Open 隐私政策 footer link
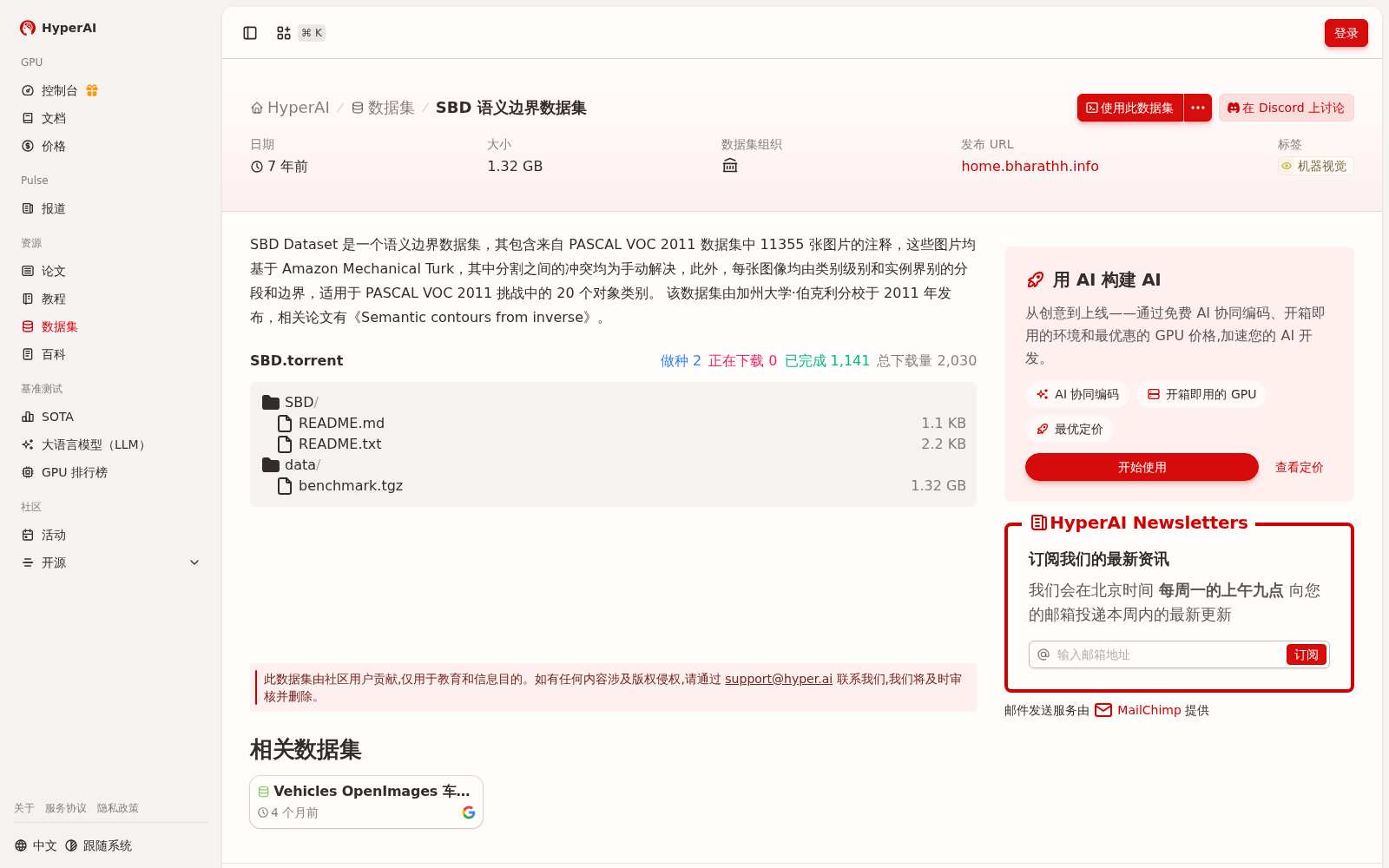This screenshot has width=1389, height=868. tap(118, 808)
